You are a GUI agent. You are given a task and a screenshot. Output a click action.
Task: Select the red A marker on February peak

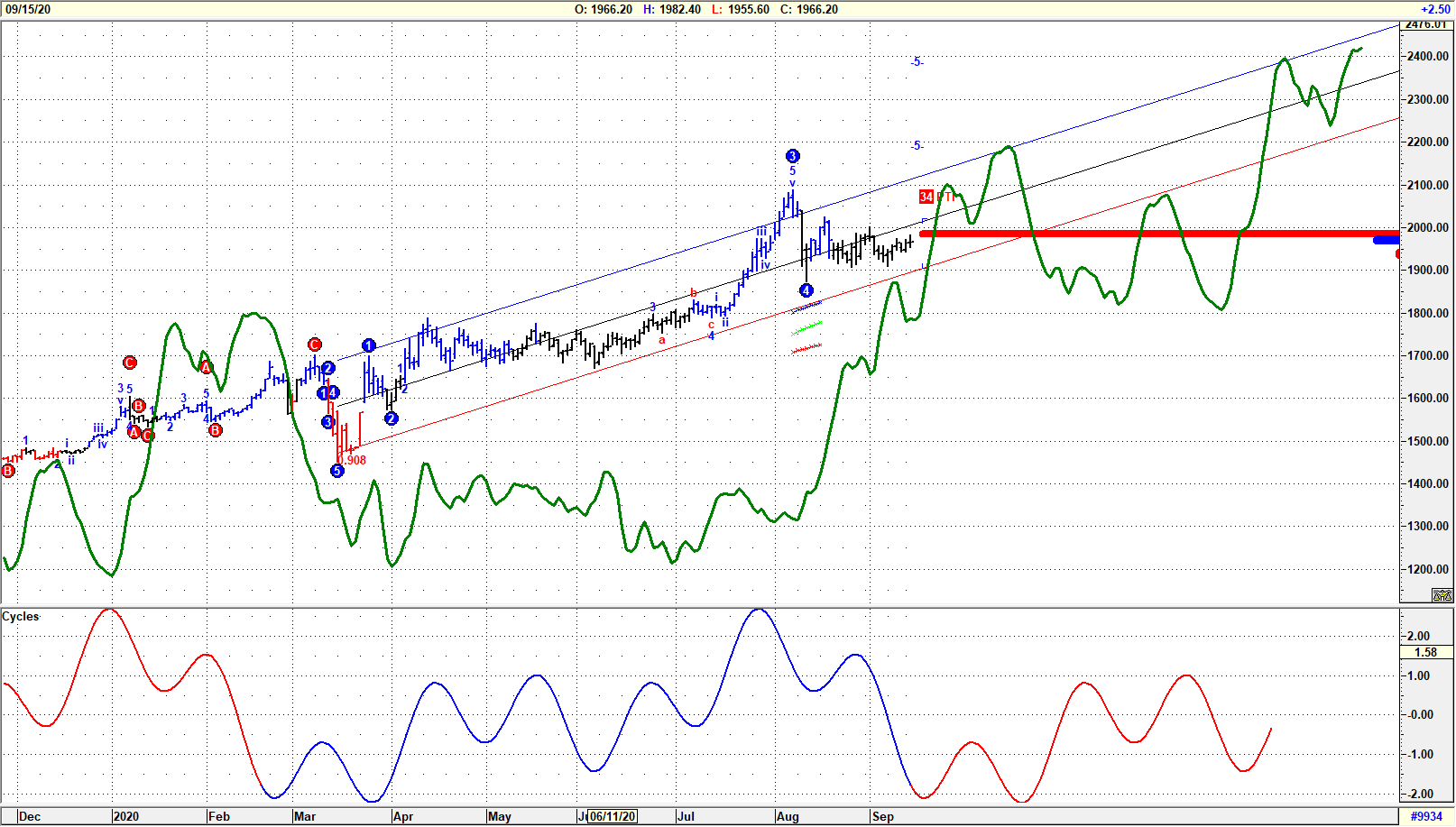(206, 367)
